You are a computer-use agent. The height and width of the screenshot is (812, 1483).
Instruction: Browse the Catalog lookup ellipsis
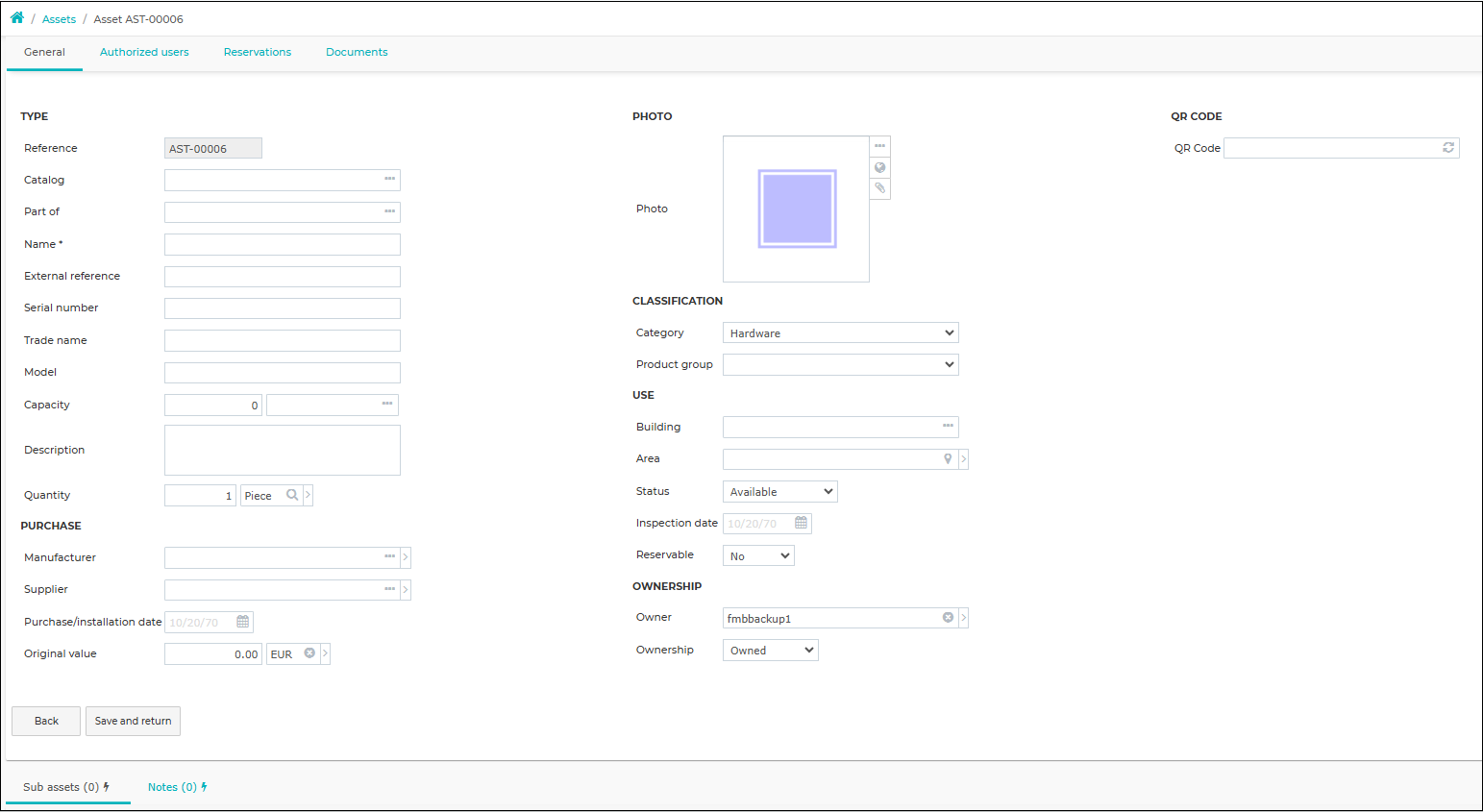[389, 180]
